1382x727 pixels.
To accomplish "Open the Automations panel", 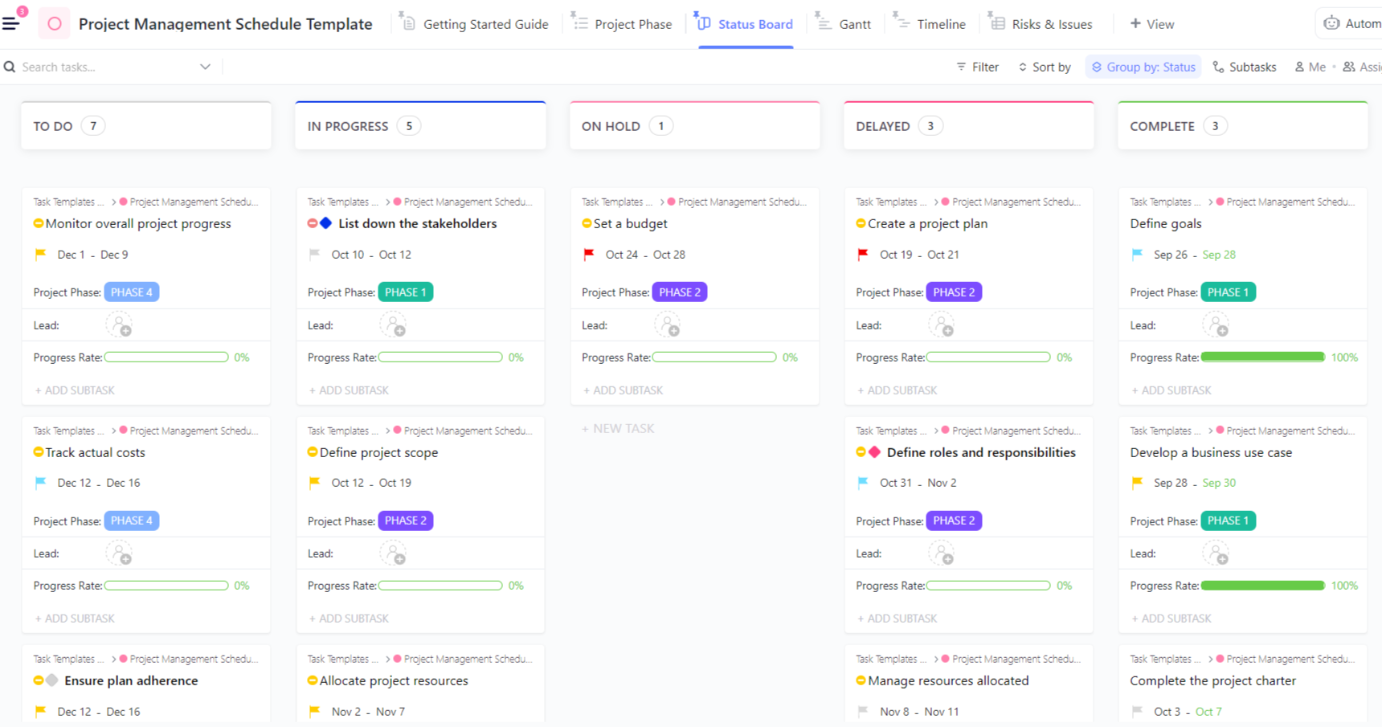I will (1355, 22).
